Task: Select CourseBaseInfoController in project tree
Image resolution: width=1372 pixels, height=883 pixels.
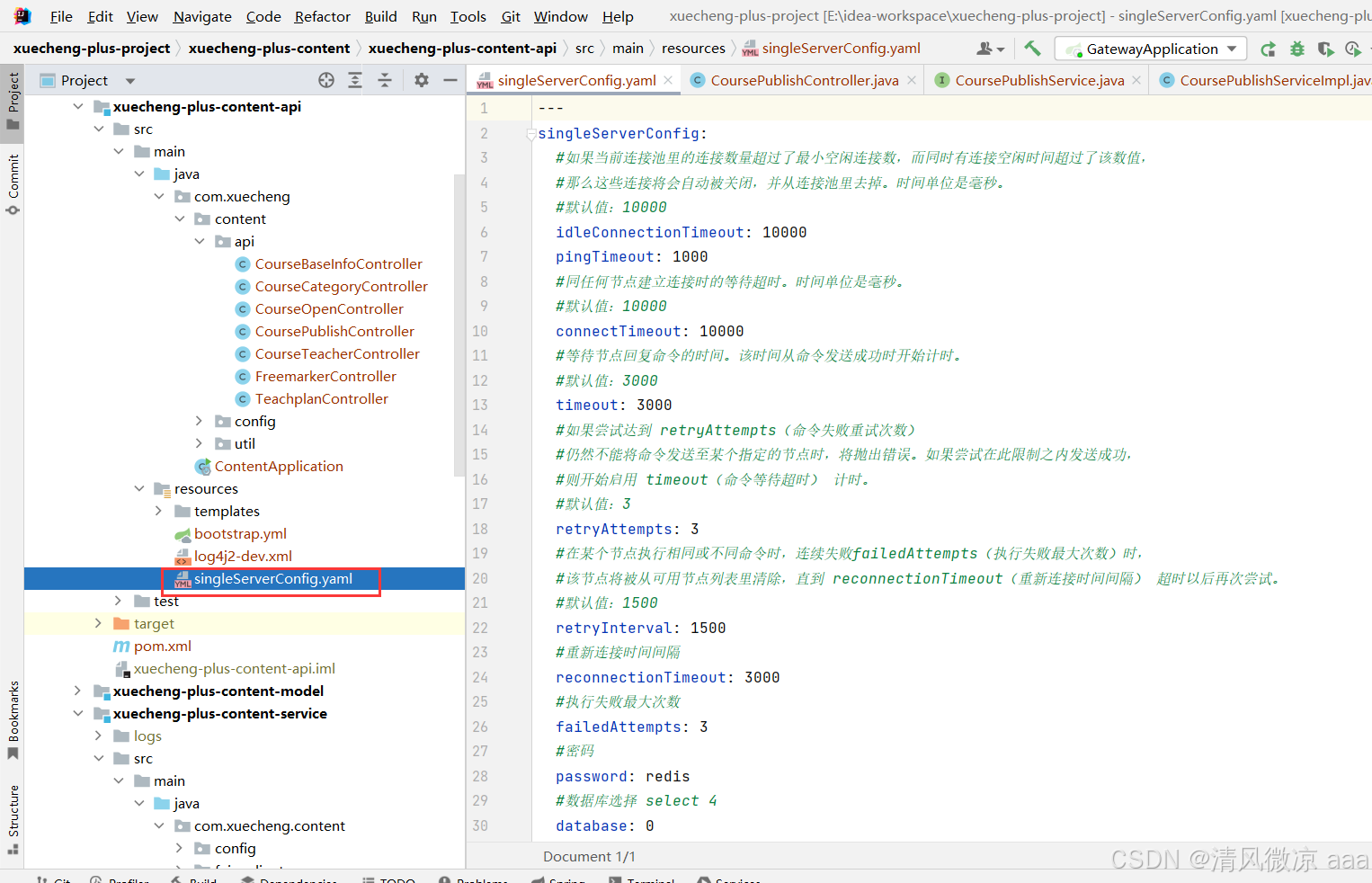Action: coord(338,263)
